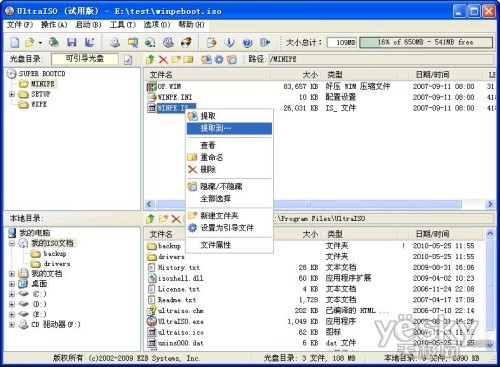Choose 删除 in the context menu
The image size is (500, 367).
[x=229, y=169]
